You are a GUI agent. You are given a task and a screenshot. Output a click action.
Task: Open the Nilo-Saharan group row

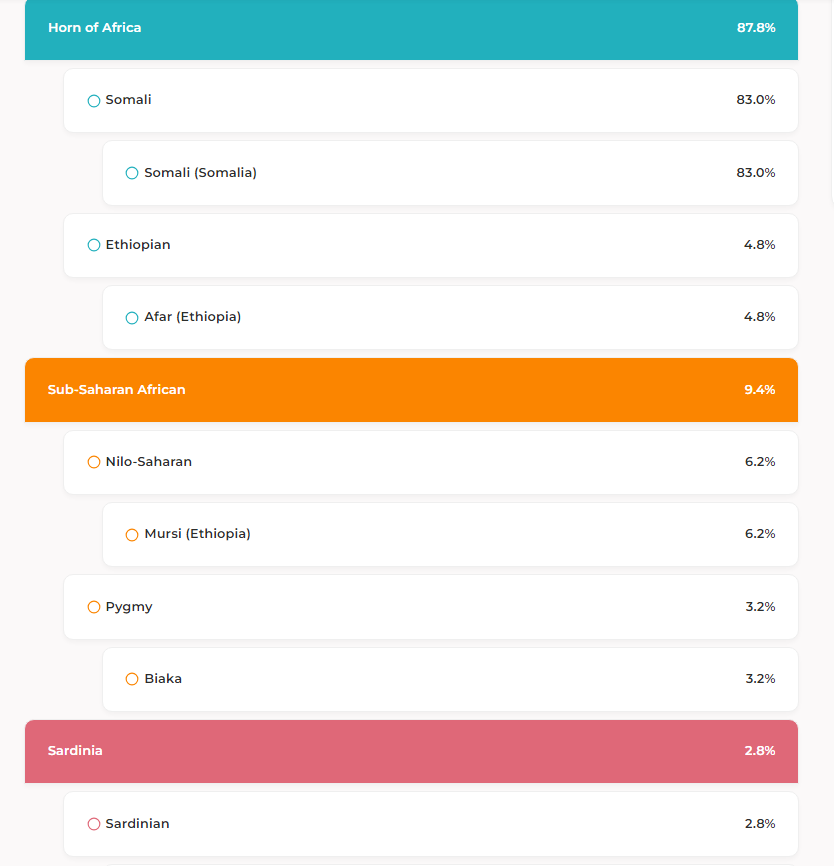430,462
